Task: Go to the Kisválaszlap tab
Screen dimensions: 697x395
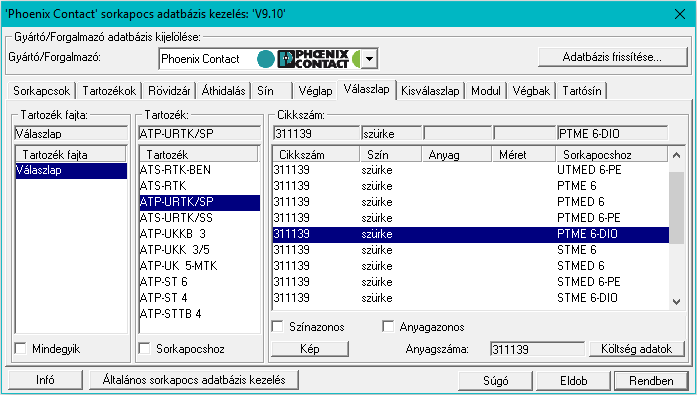Action: tap(430, 91)
